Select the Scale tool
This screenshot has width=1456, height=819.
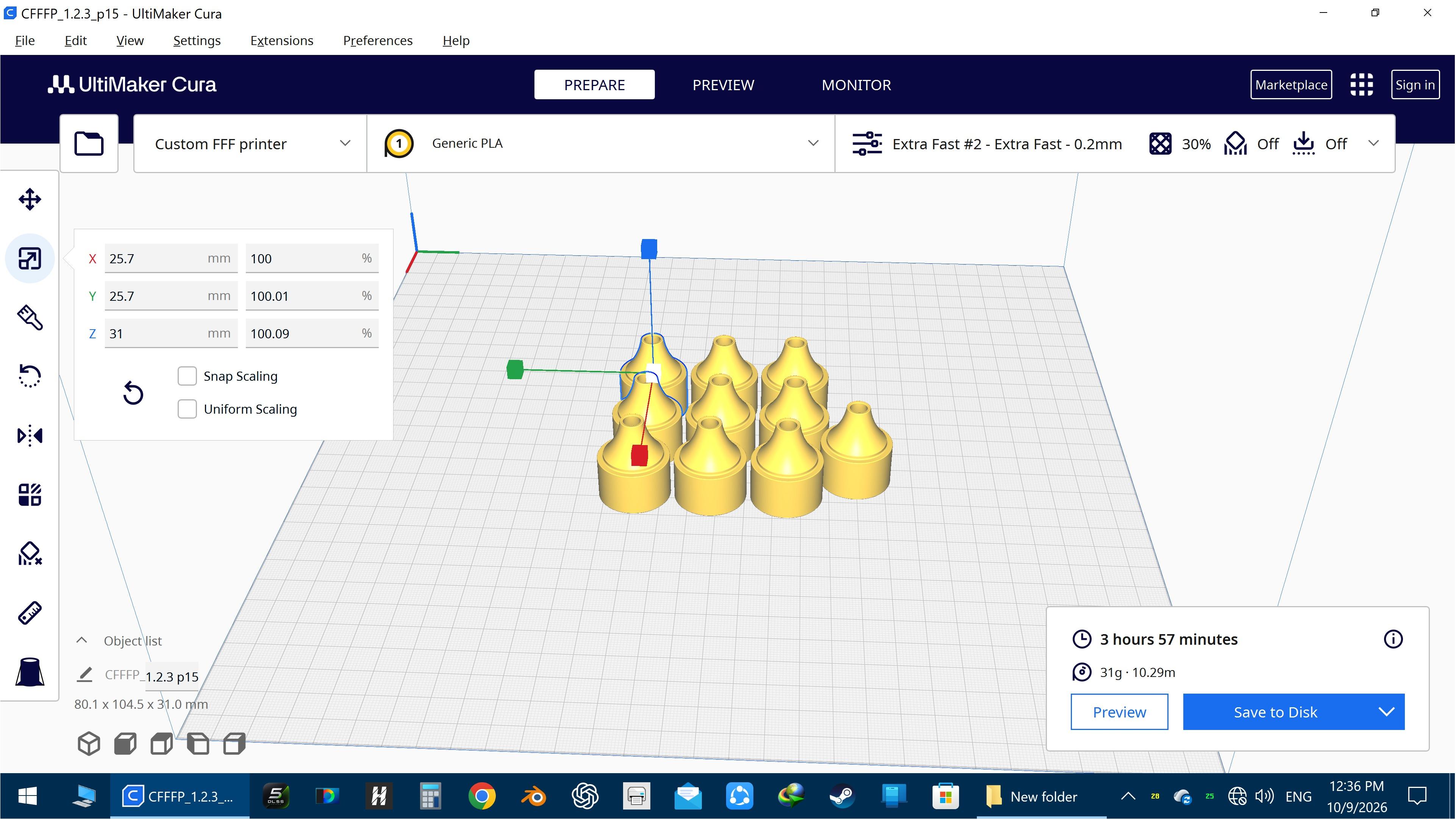point(30,259)
